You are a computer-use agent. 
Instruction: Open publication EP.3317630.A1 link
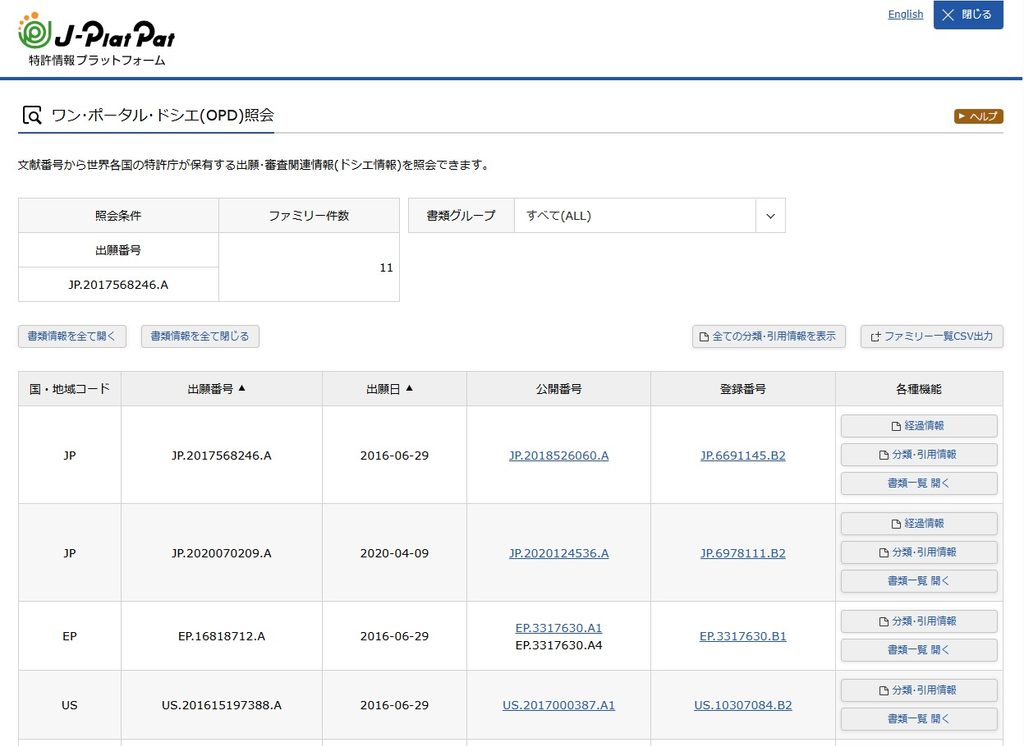tap(559, 628)
